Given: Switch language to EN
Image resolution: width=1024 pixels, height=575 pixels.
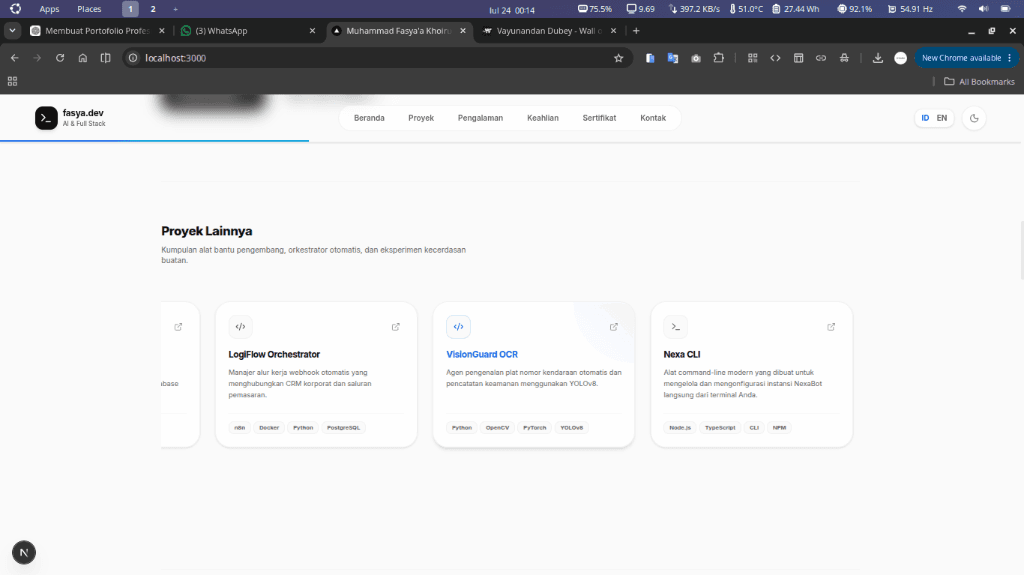Looking at the screenshot, I should click(x=942, y=118).
